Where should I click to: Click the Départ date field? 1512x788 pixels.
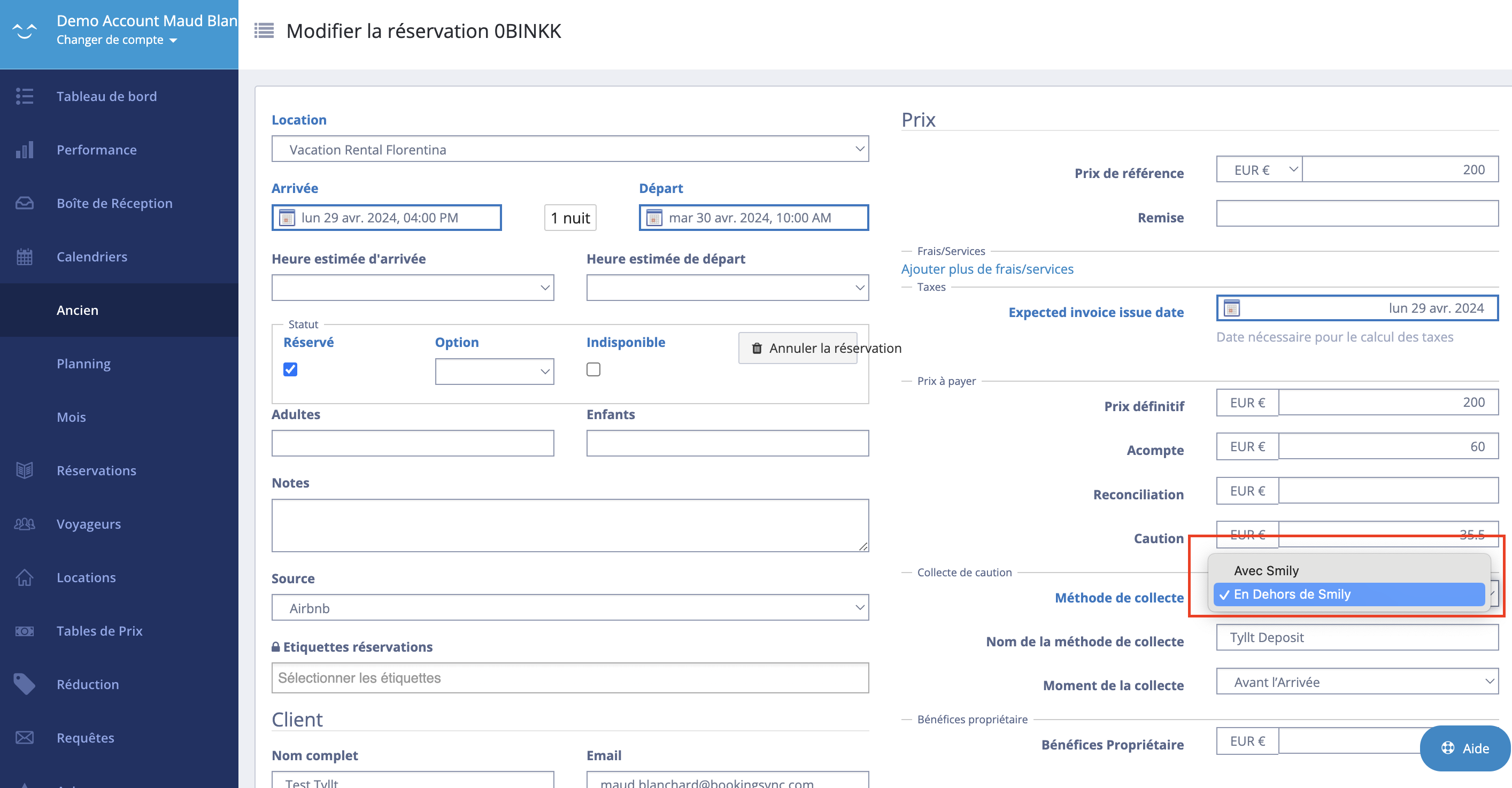pos(754,218)
